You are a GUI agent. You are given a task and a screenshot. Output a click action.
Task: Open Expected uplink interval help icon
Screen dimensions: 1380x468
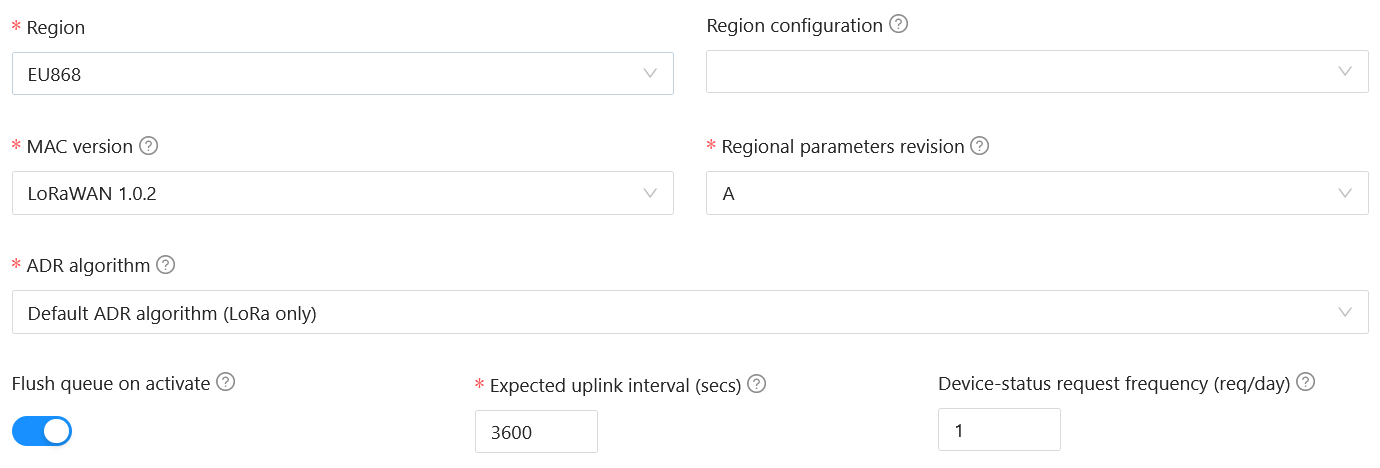[757, 384]
